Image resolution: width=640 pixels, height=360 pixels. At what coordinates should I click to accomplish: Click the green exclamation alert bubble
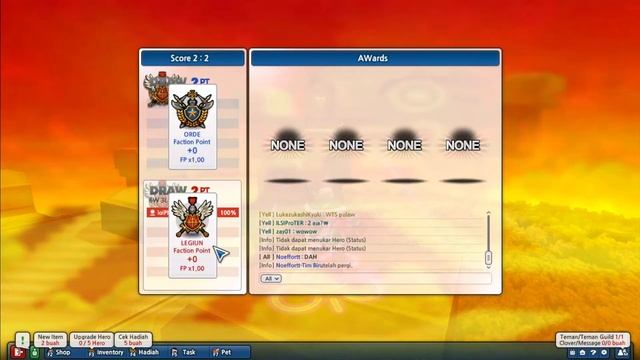pyautogui.click(x=23, y=340)
